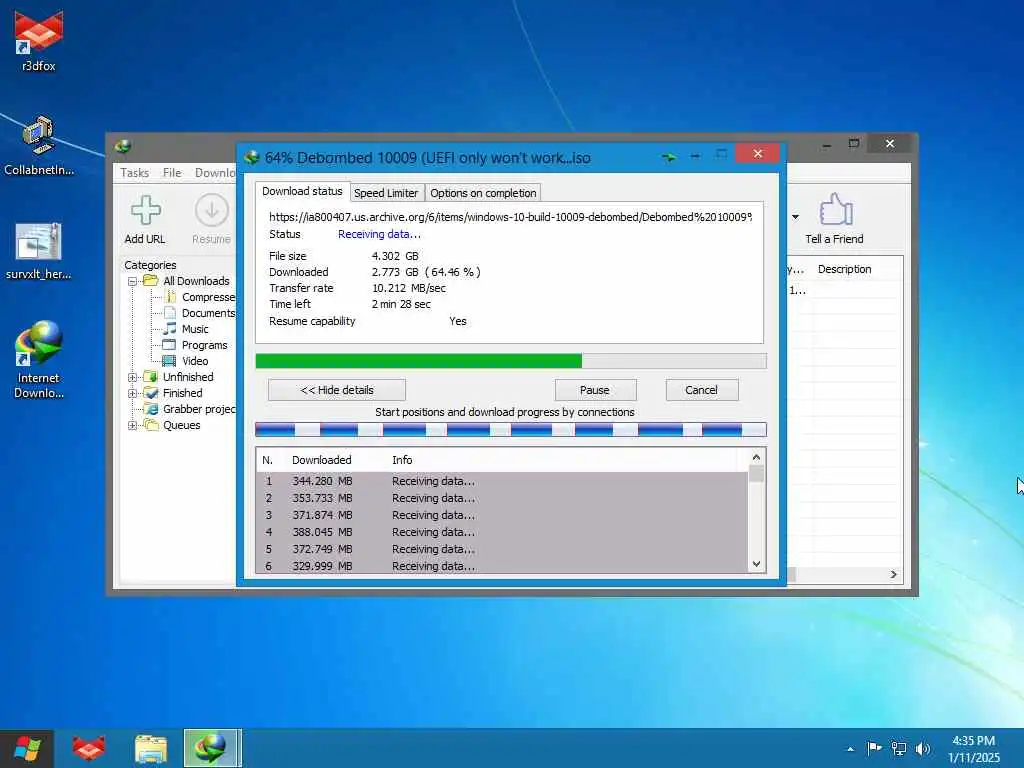Open the survxlt_her... desktop file

point(39,251)
